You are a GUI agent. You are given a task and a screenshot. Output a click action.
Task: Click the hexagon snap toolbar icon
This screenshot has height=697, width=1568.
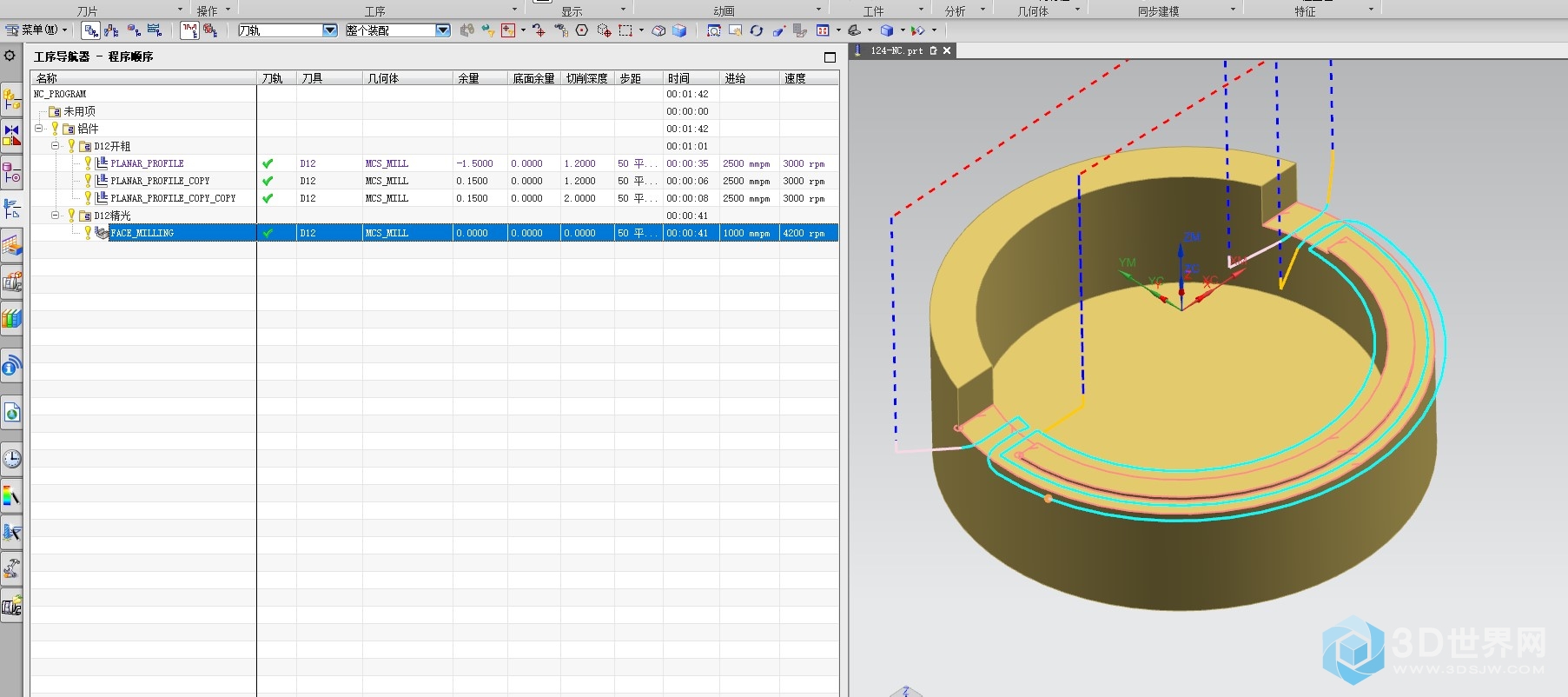click(582, 30)
